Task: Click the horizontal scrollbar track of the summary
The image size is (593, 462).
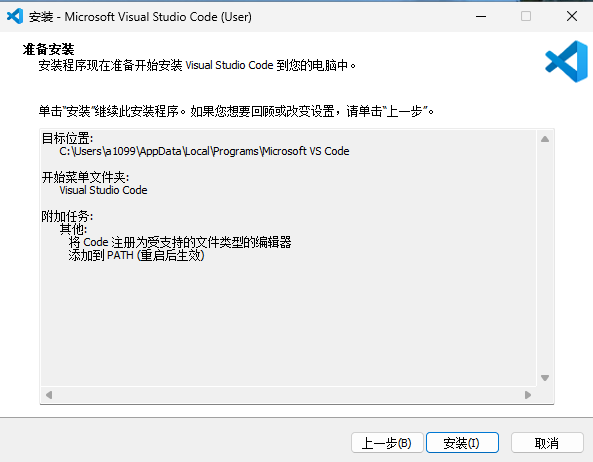Action: [x=288, y=395]
